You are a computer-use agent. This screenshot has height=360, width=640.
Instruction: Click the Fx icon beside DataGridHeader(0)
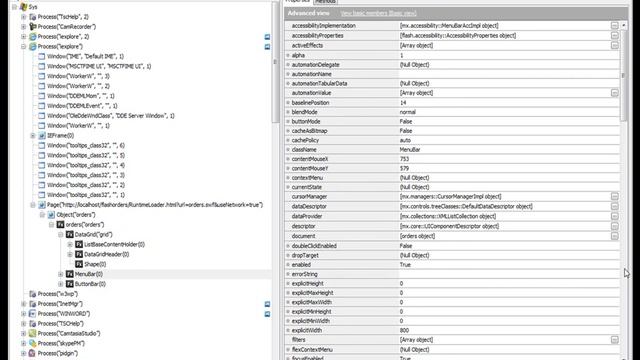[x=79, y=254]
